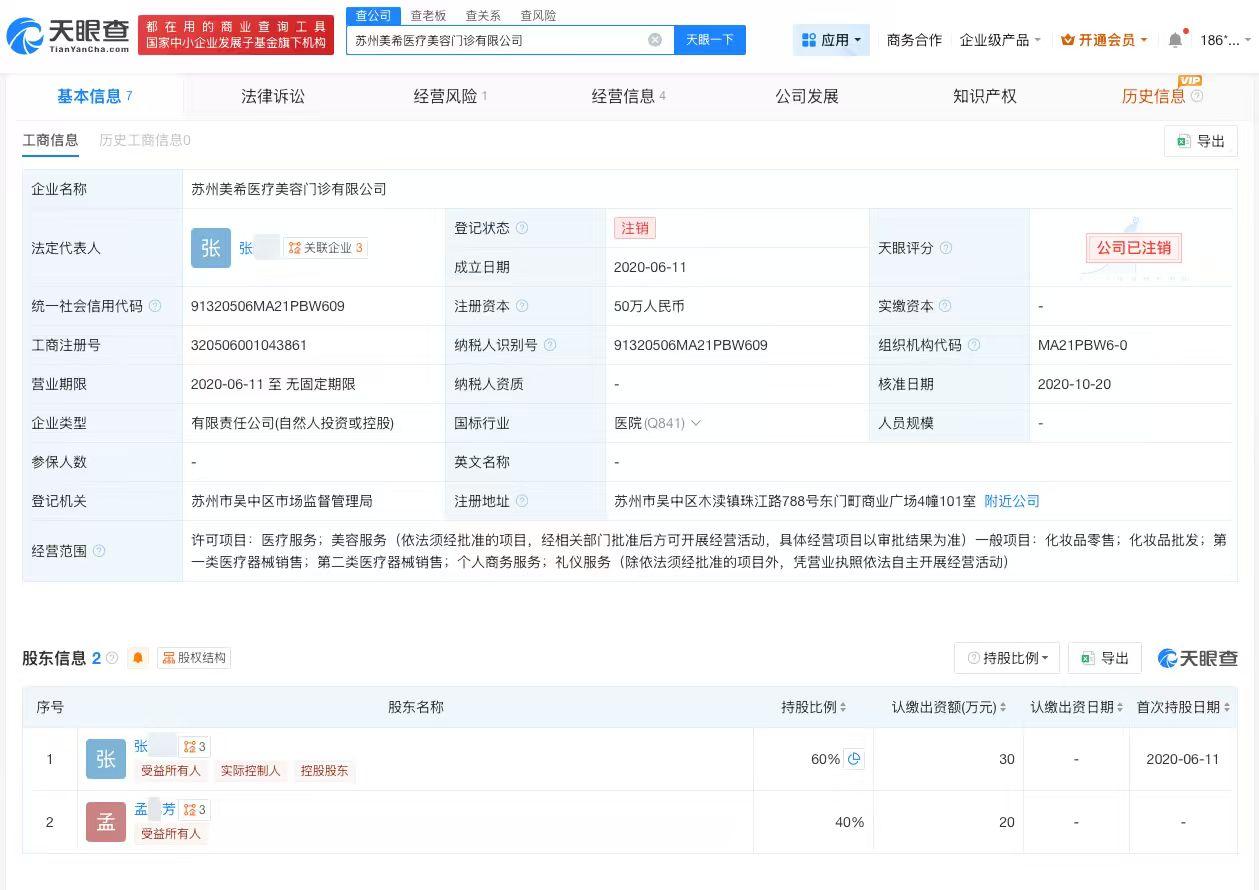The image size is (1259, 890).
Task: Open the account 186 dropdown
Action: tap(1225, 40)
